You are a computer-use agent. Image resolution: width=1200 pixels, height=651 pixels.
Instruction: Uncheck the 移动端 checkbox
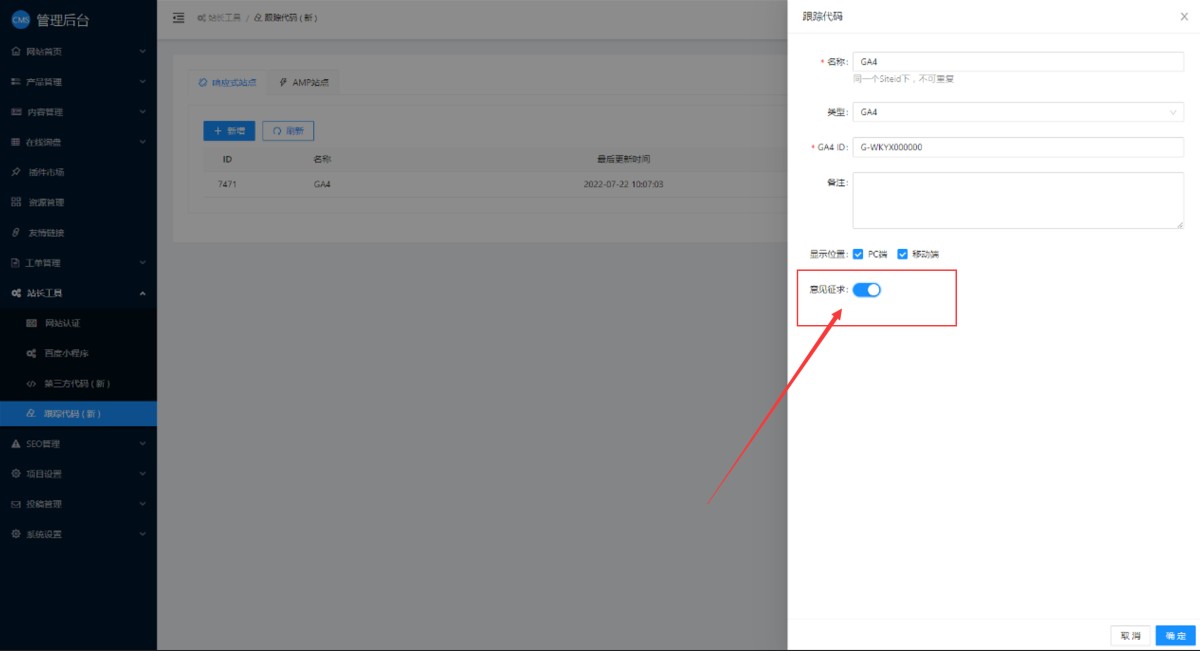pos(902,254)
